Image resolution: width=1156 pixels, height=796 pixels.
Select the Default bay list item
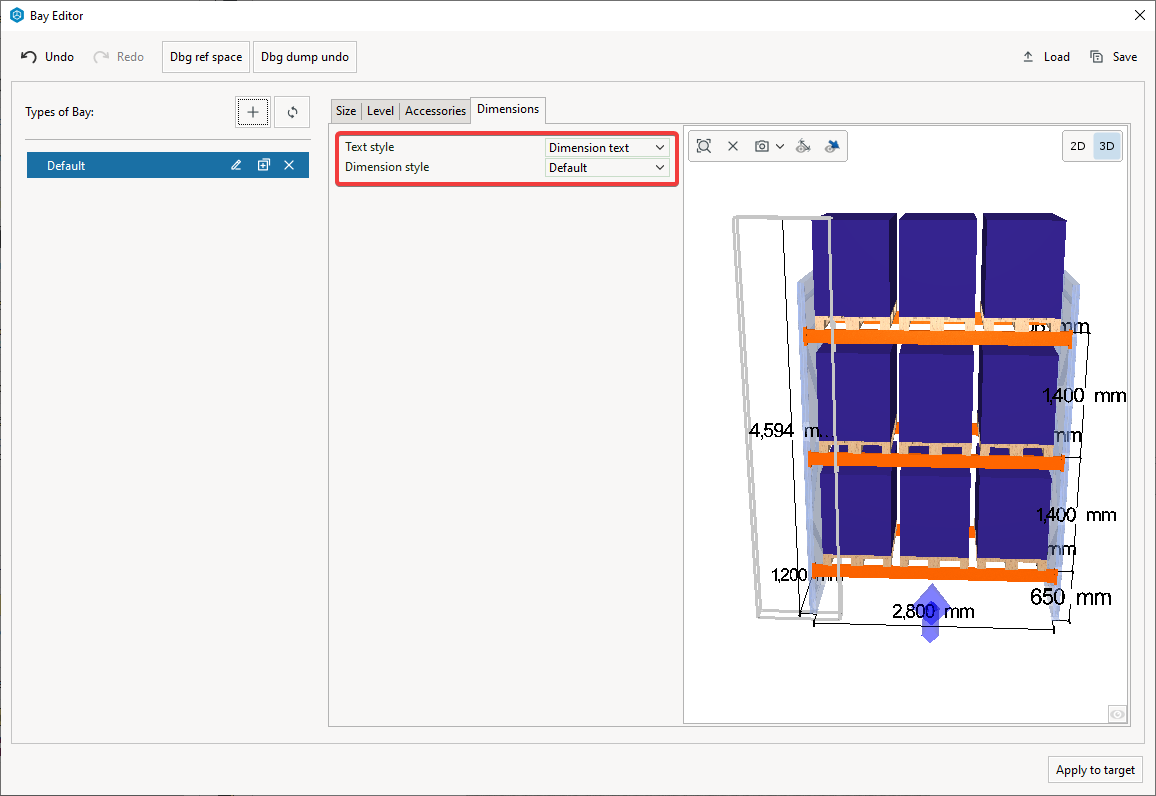click(120, 165)
